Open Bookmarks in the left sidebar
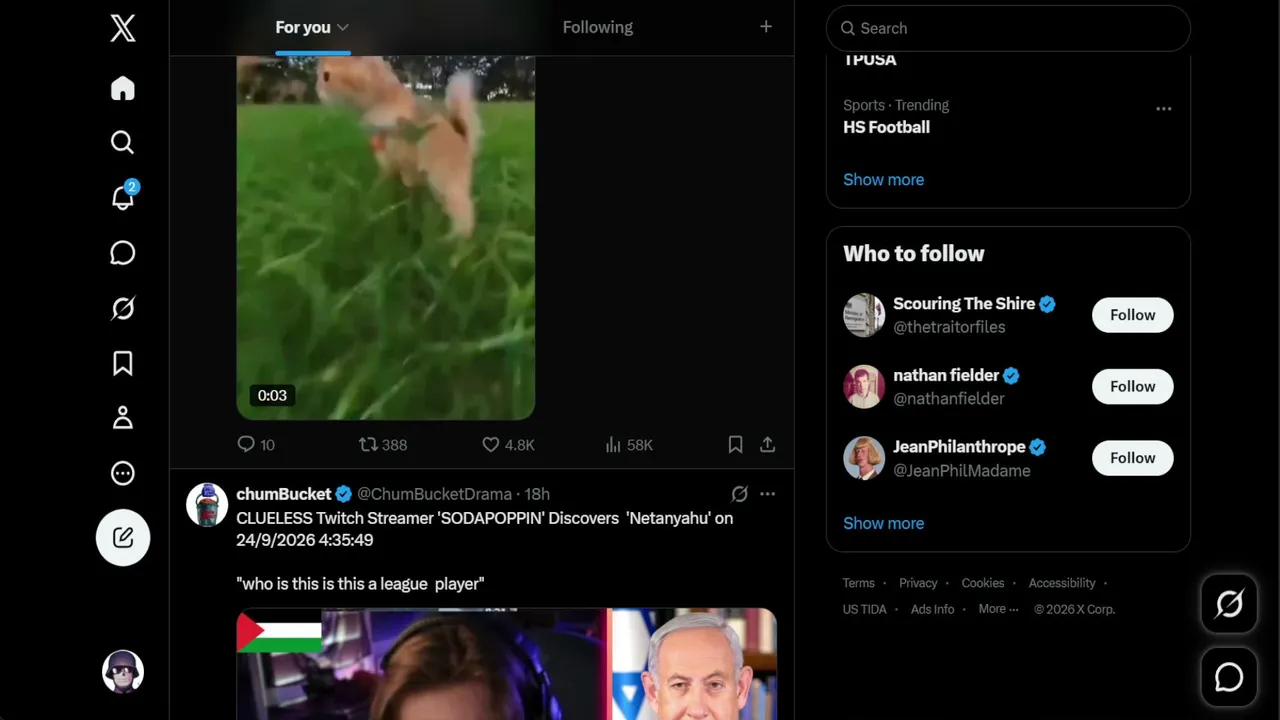The width and height of the screenshot is (1280, 720). (x=123, y=363)
